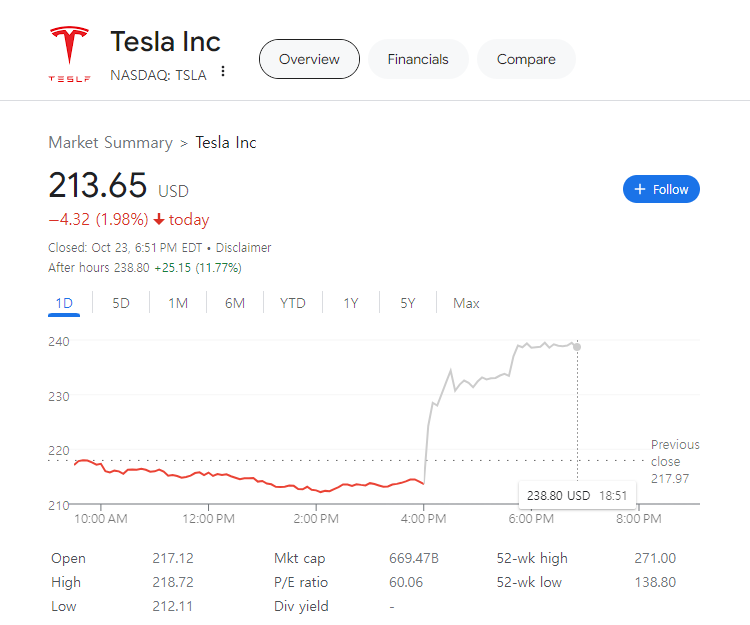The width and height of the screenshot is (750, 625).
Task: Click the Previous close 217.97 label
Action: click(x=675, y=461)
